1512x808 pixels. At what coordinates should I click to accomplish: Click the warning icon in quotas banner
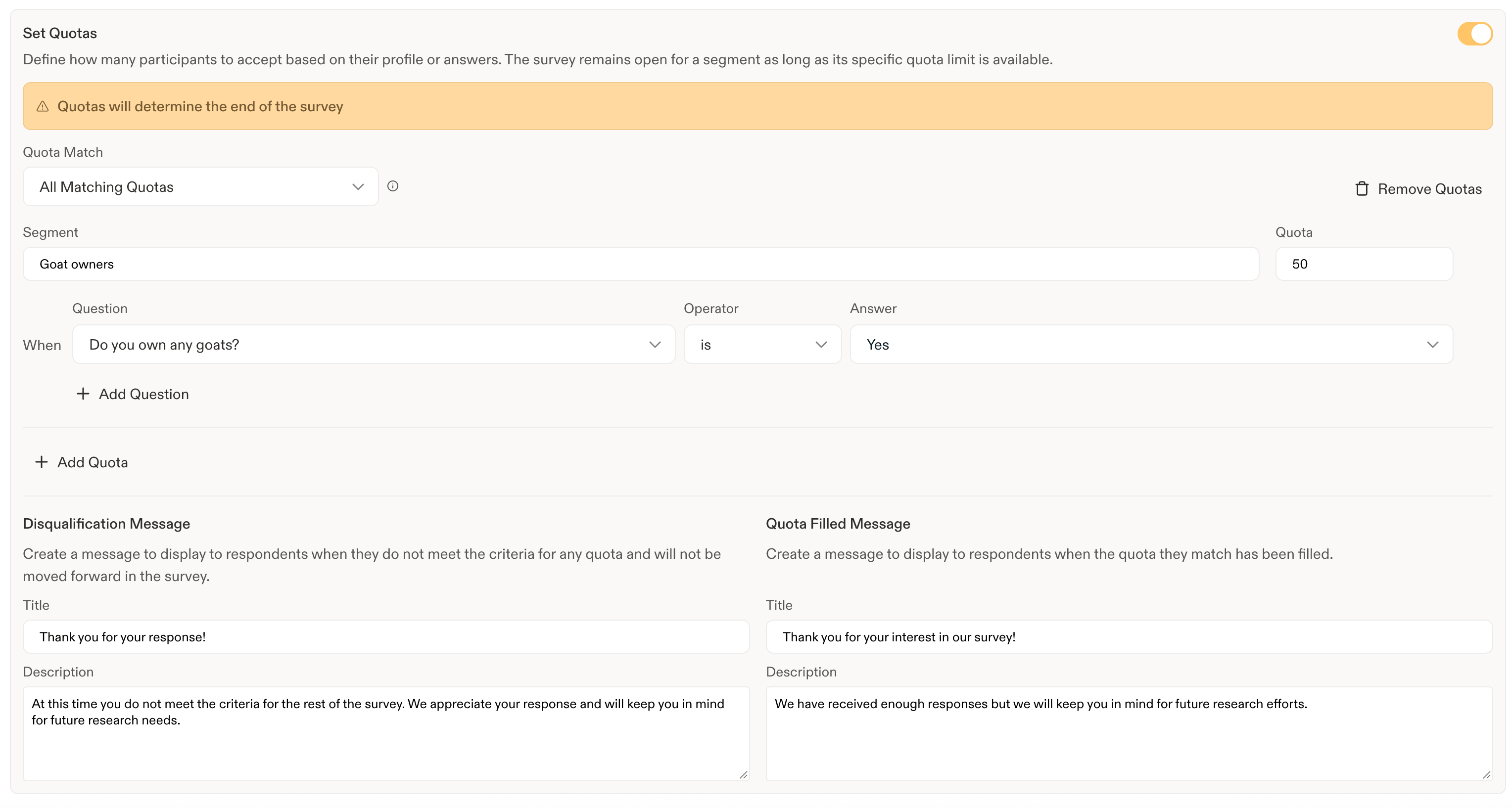42,106
